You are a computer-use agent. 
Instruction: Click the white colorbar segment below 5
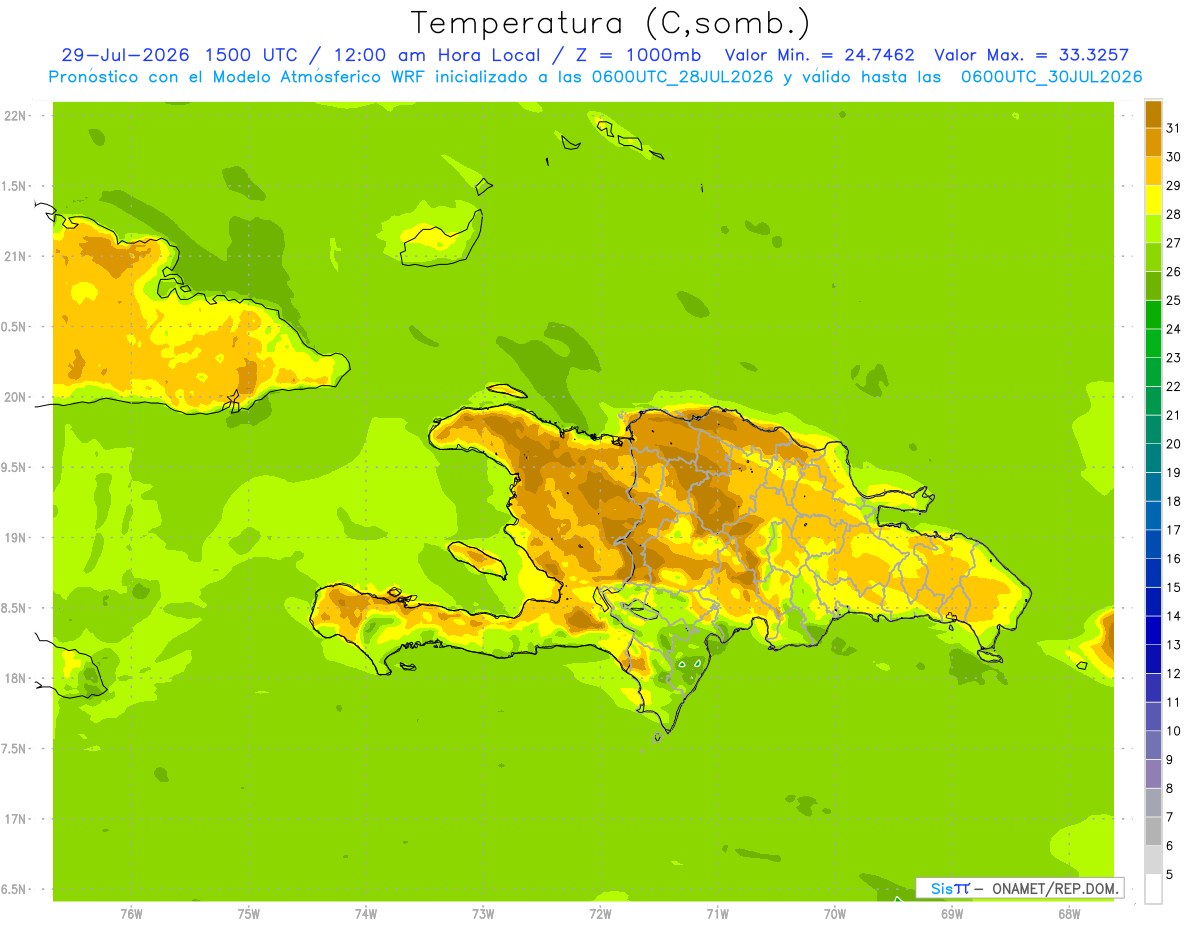pos(1153,889)
